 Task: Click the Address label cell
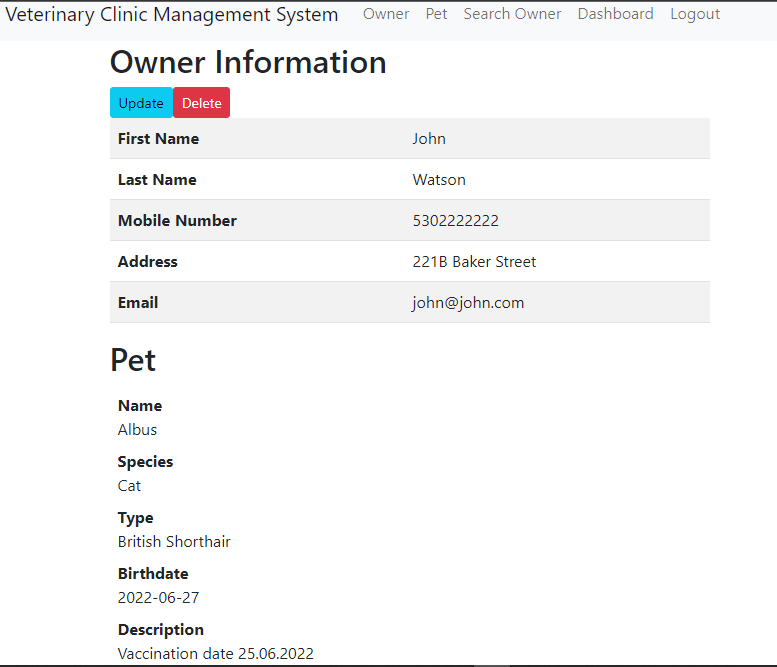[148, 262]
